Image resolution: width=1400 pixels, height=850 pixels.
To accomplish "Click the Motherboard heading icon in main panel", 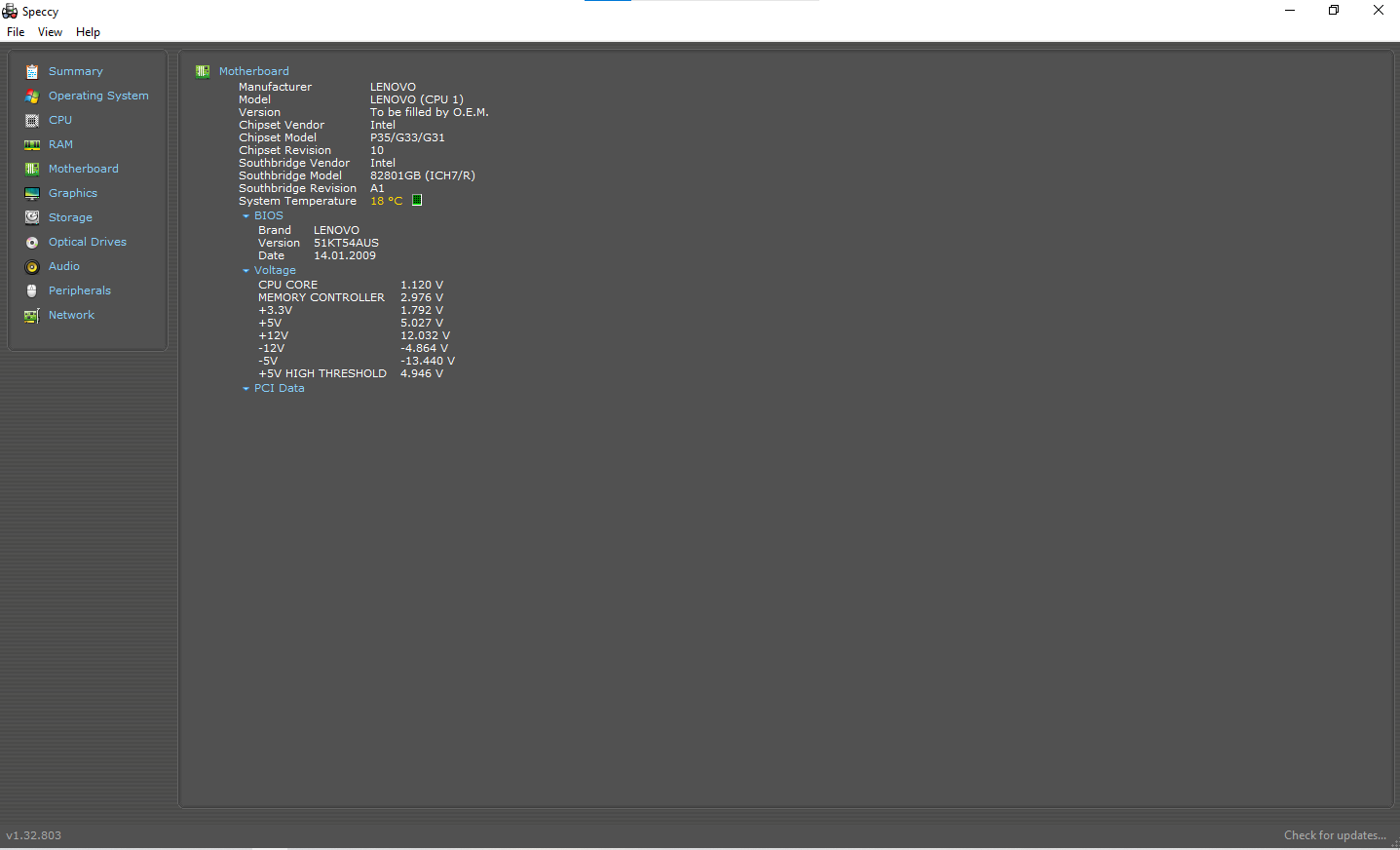I will tap(203, 71).
